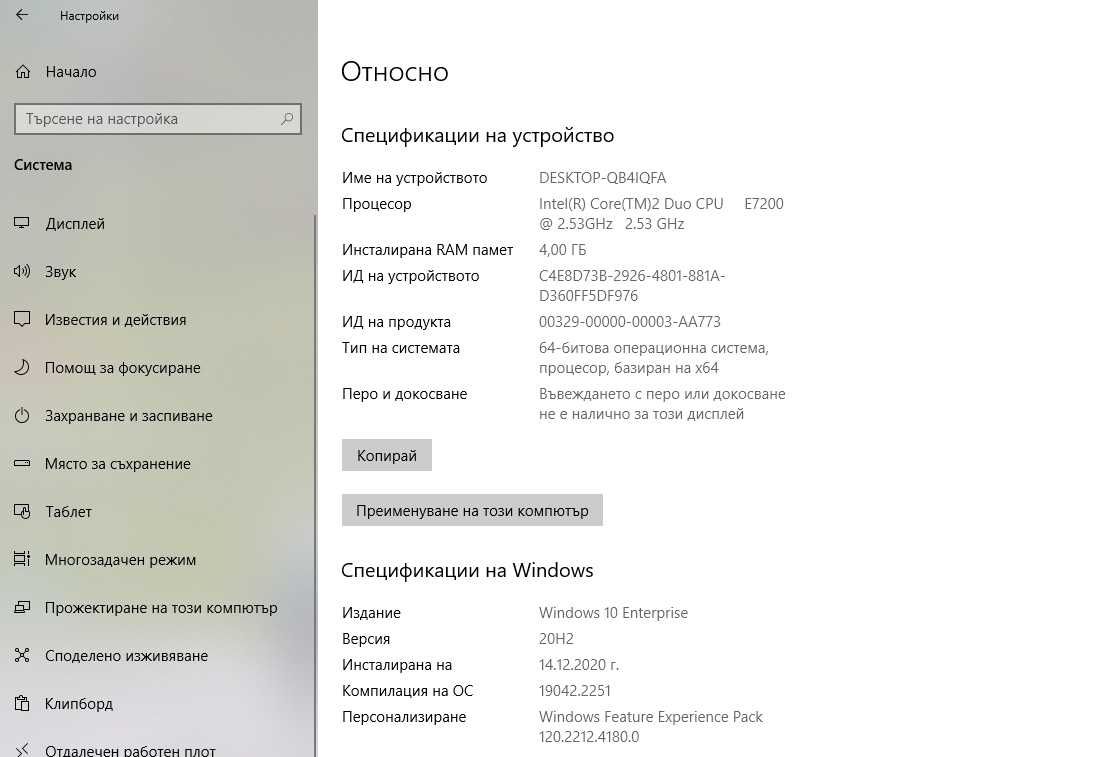Select Многозадачен режим in sidebar

click(157, 559)
